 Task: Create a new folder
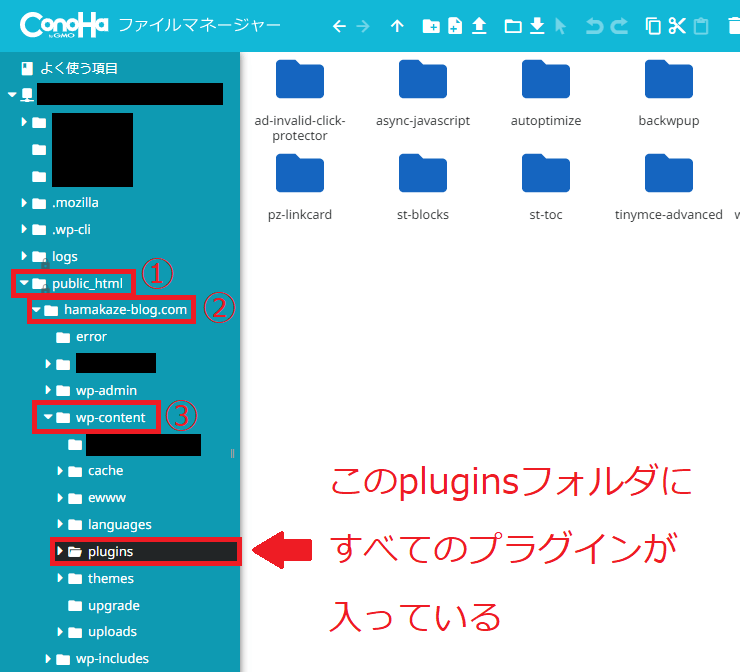tap(431, 26)
